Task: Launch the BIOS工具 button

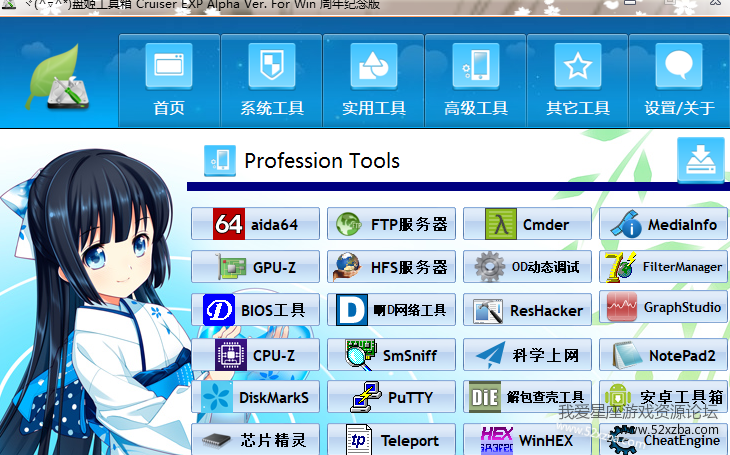Action: point(255,311)
